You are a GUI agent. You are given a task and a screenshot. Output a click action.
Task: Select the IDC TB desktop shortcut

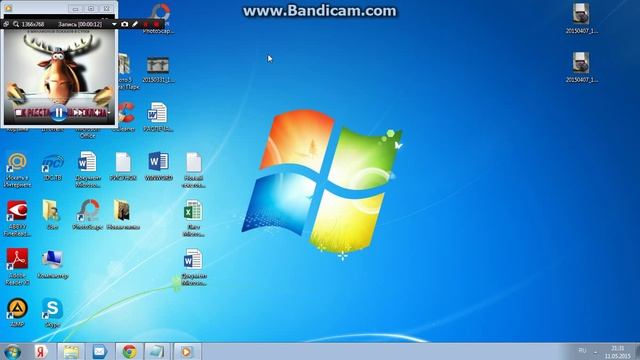53,168
